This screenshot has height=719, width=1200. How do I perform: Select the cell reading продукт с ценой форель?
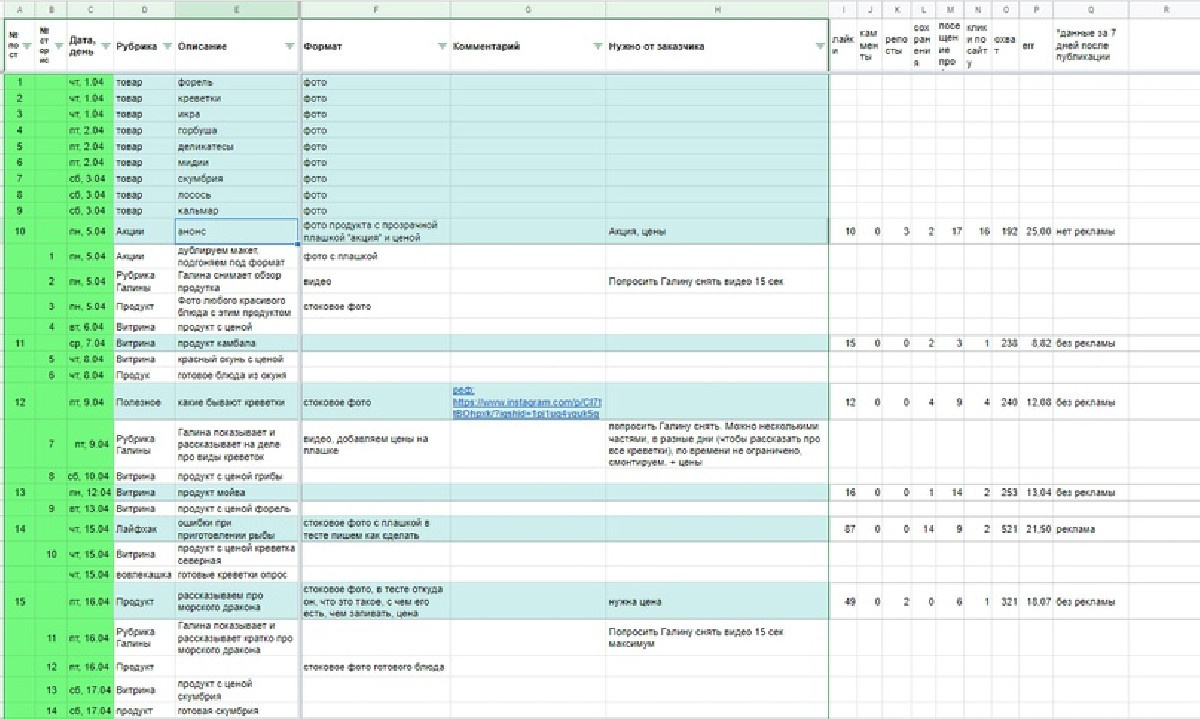coord(237,508)
